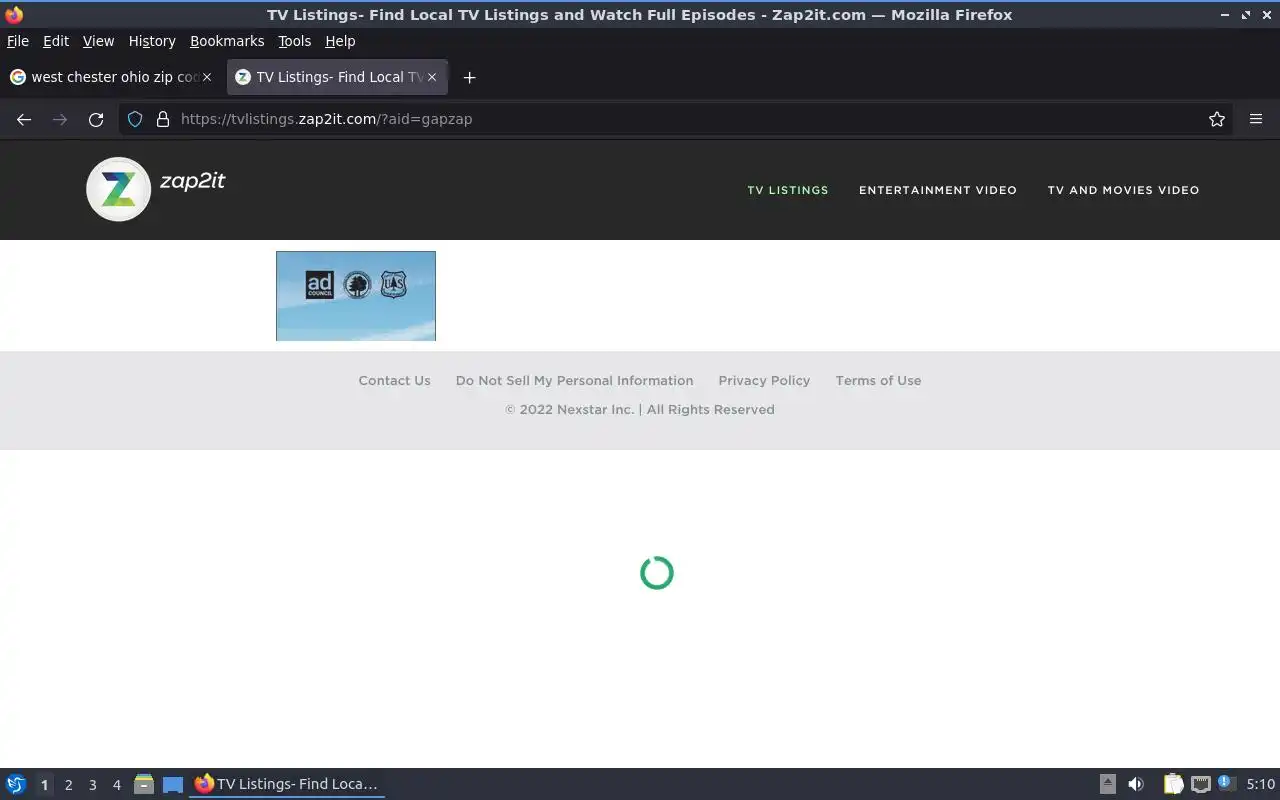Open the Help menu

click(x=340, y=41)
